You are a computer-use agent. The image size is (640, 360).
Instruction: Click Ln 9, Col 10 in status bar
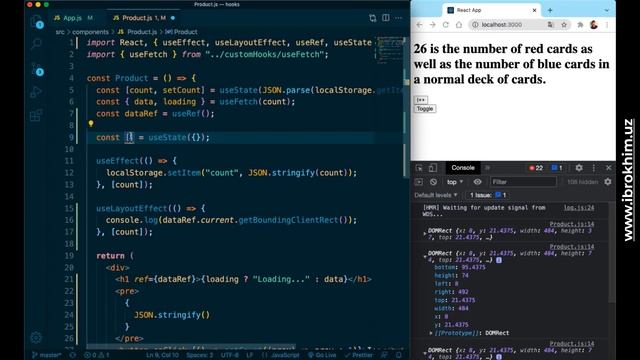pyautogui.click(x=162, y=355)
